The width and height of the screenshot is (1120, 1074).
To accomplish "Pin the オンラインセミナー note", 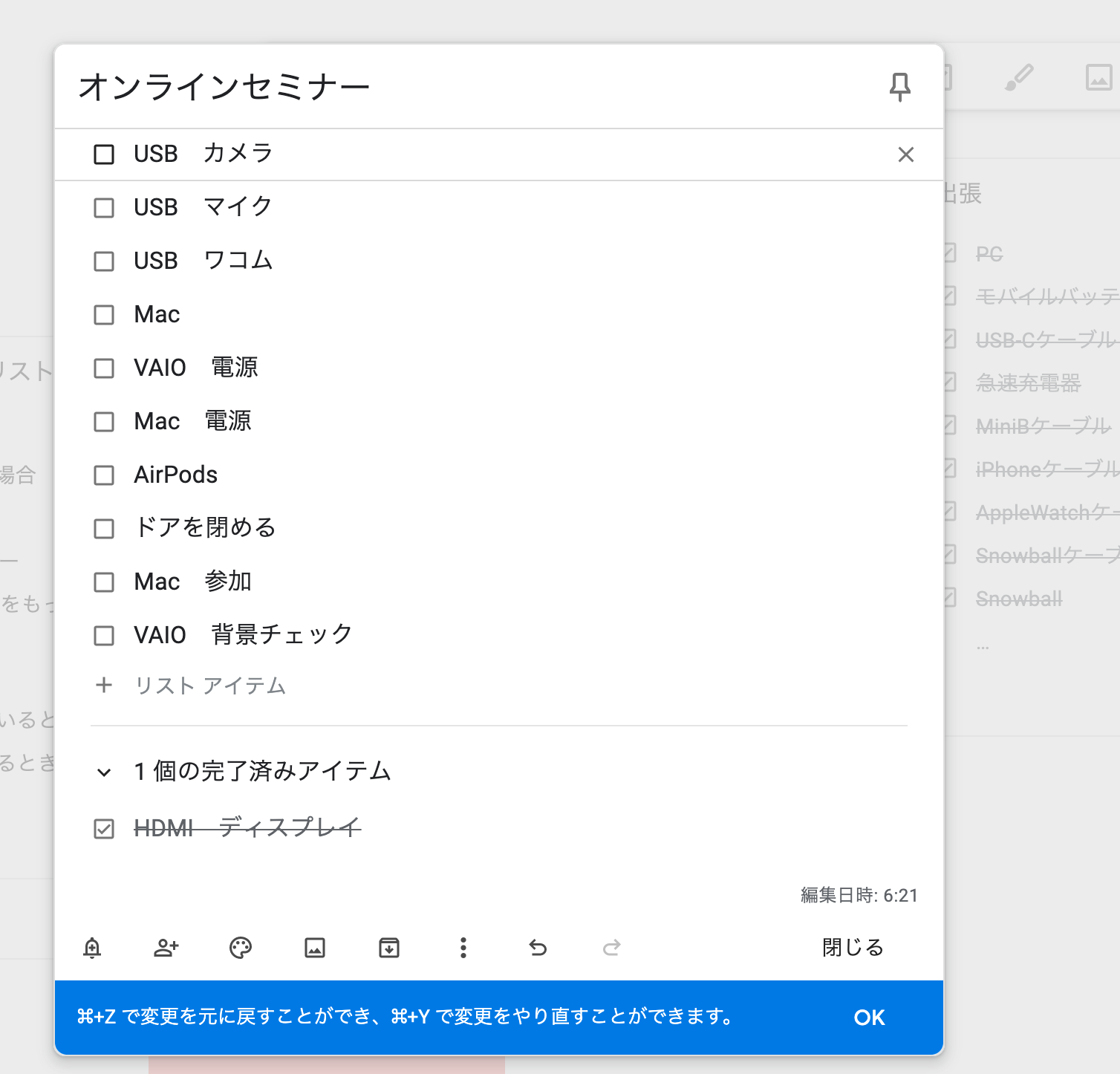I will click(899, 87).
